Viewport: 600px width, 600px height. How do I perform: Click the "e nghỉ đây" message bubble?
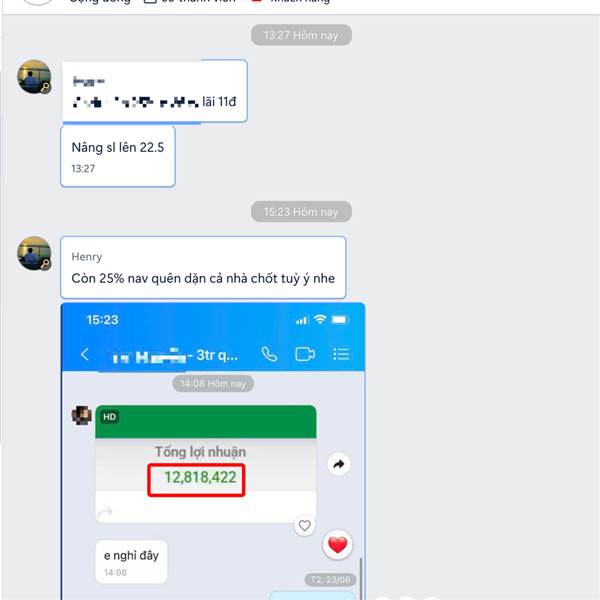[x=131, y=562]
